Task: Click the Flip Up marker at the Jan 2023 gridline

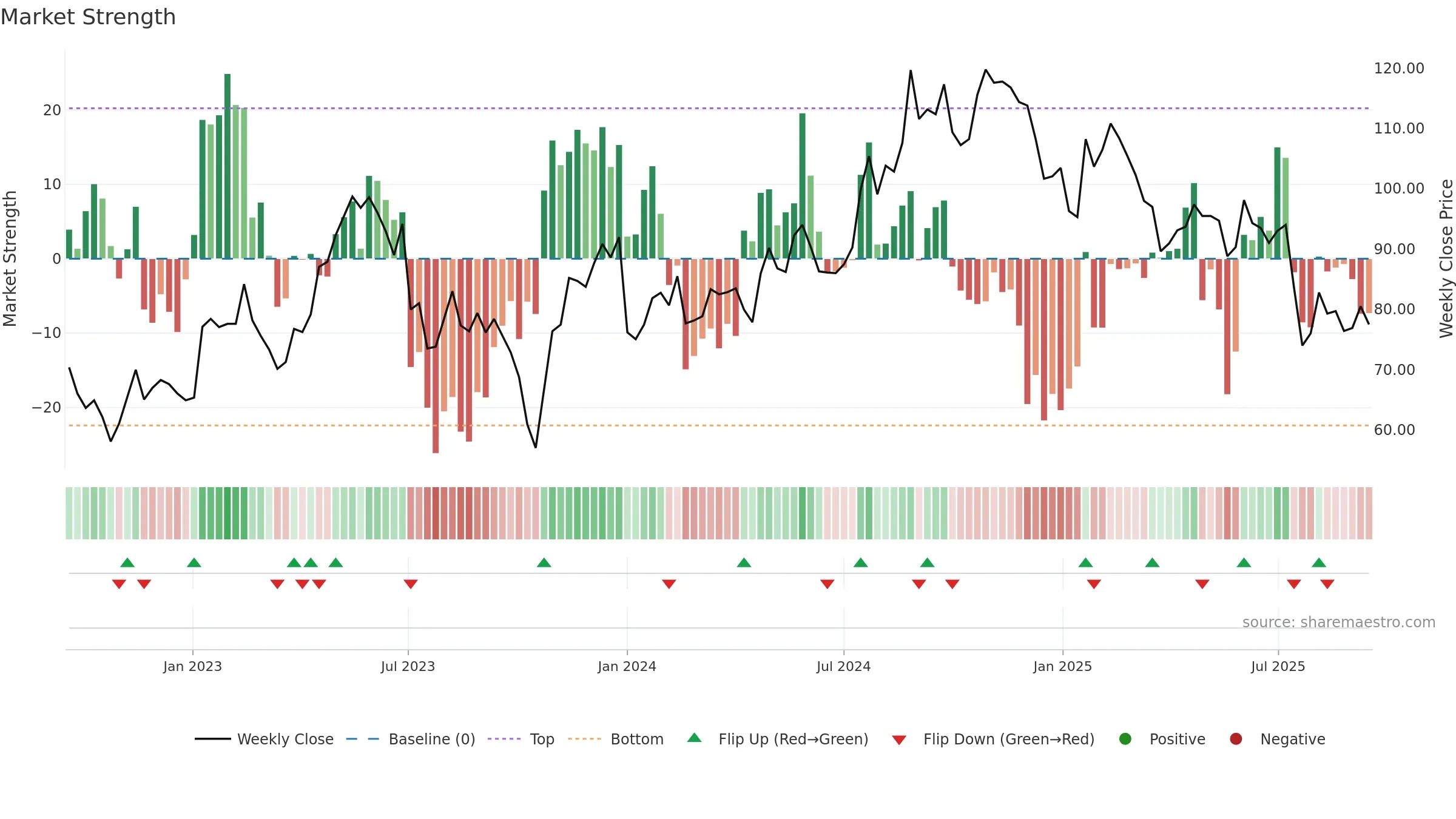Action: point(194,562)
